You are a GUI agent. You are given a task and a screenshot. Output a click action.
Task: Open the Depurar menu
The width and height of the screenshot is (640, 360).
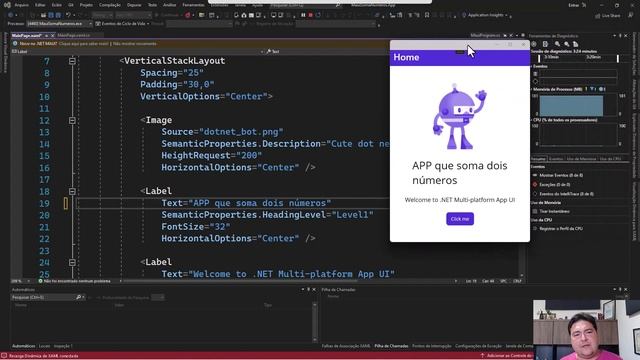click(134, 5)
